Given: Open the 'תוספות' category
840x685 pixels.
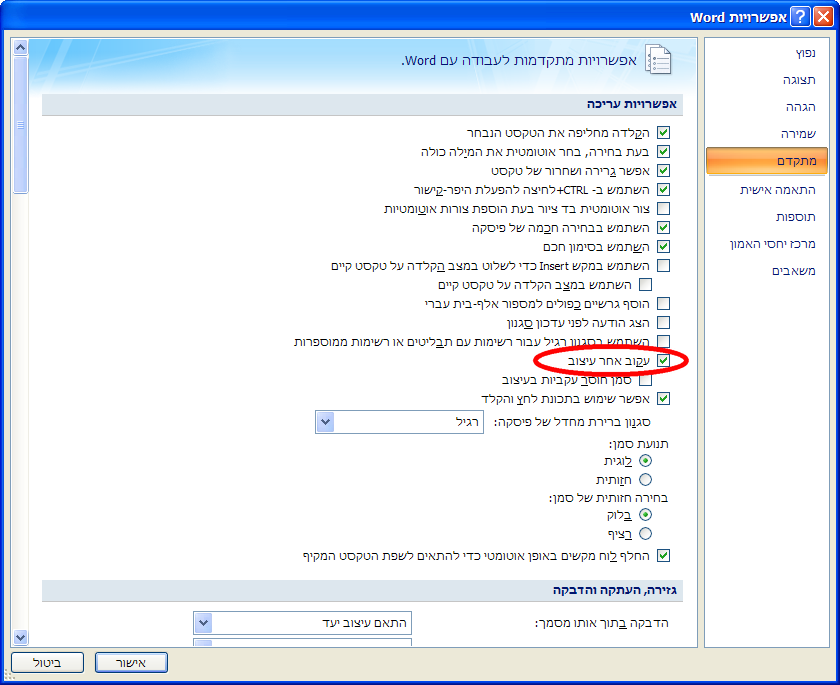Looking at the screenshot, I should tap(767, 217).
